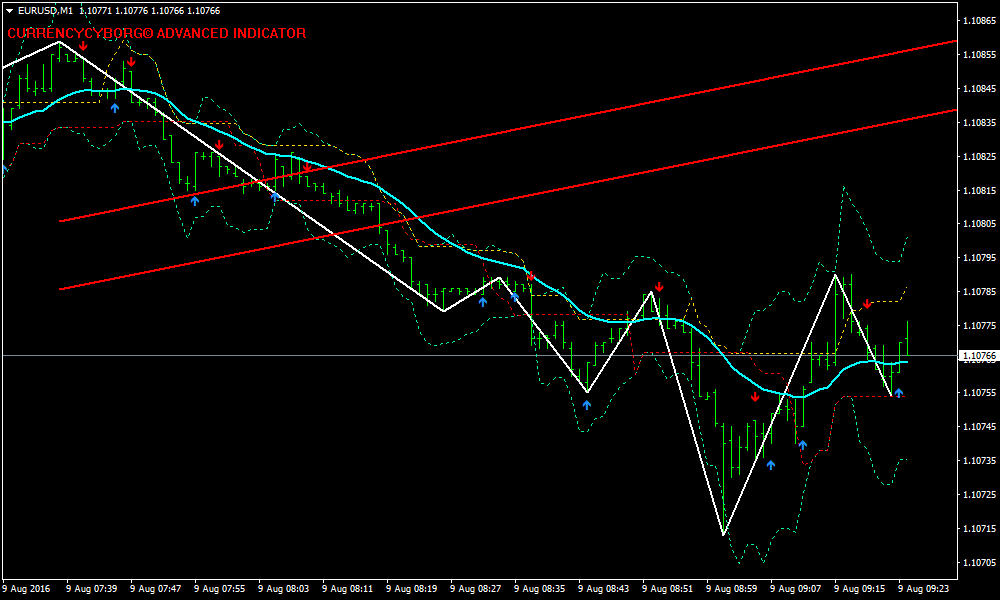
Task: Open the chart dropdown triangle beside EURUSD,M1
Action: pyautogui.click(x=9, y=10)
